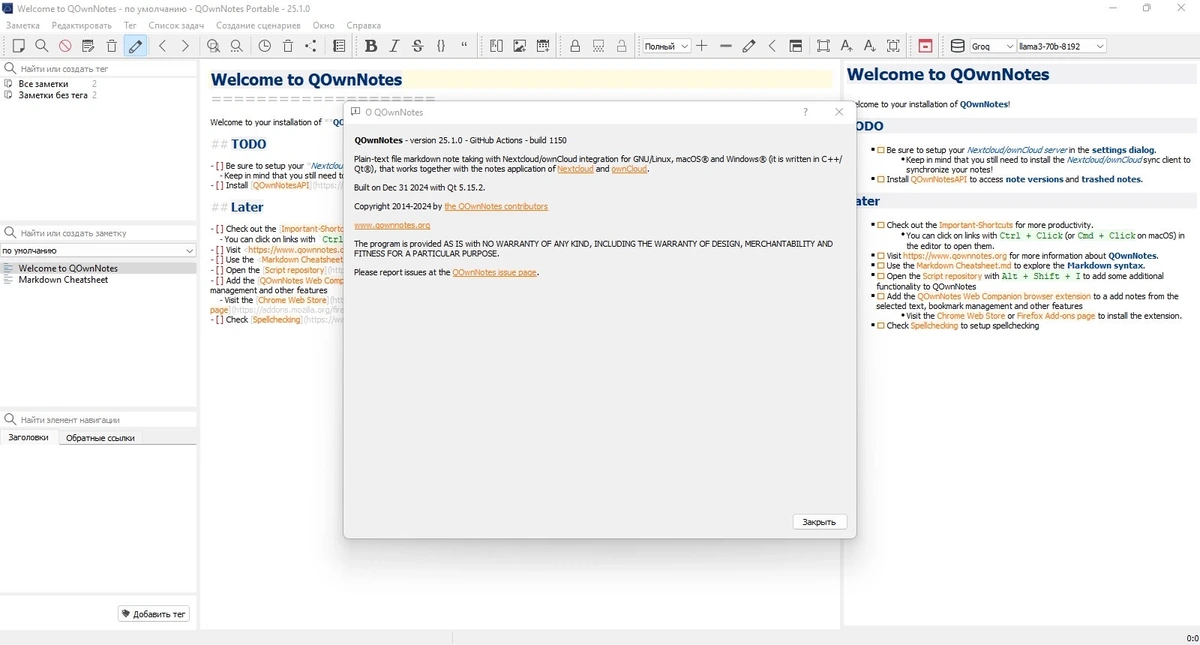1200x645 pixels.
Task: Open the llama3-70b-8192 model dropdown
Action: [x=1061, y=46]
